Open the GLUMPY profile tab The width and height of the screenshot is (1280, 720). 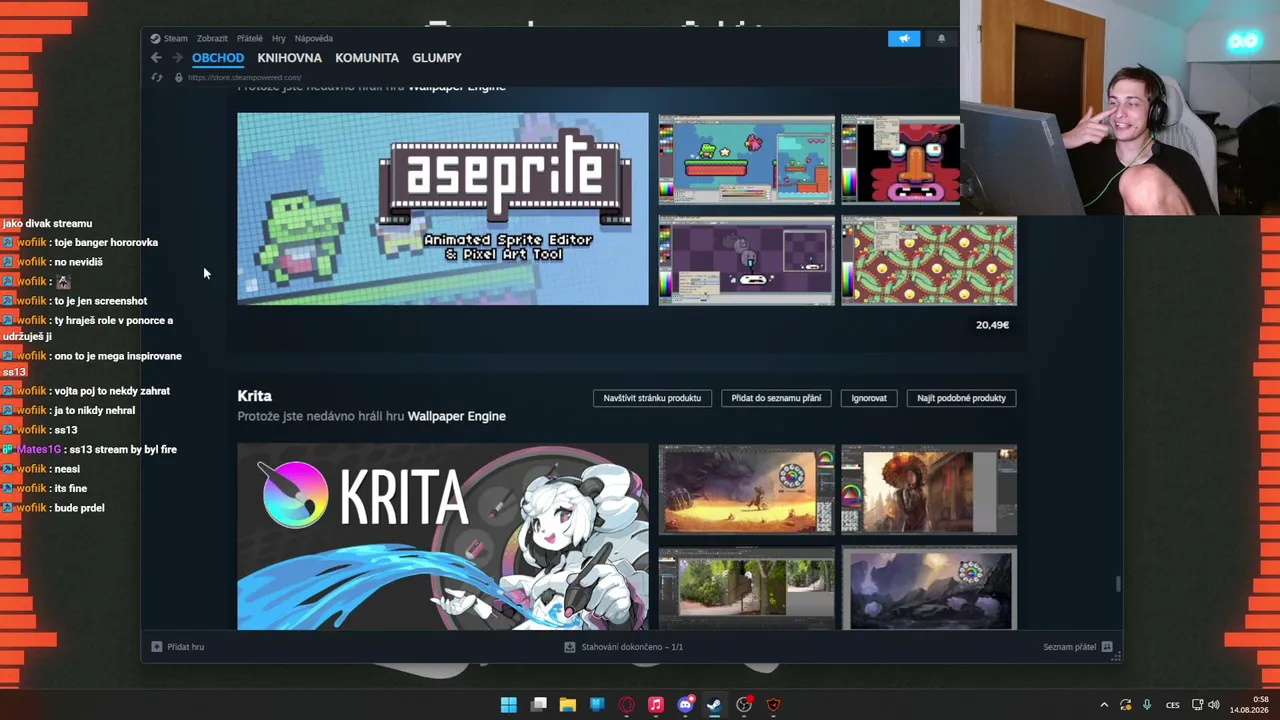tap(437, 58)
